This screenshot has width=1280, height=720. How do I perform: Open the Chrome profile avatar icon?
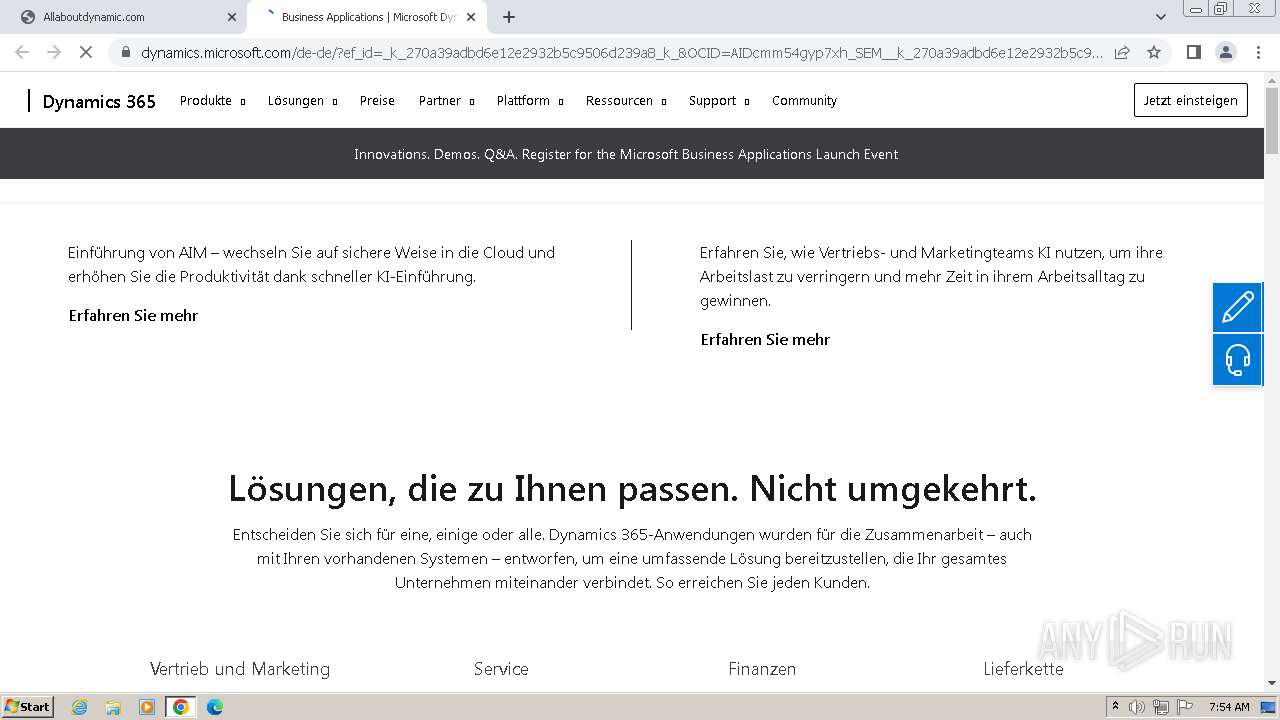[1225, 52]
